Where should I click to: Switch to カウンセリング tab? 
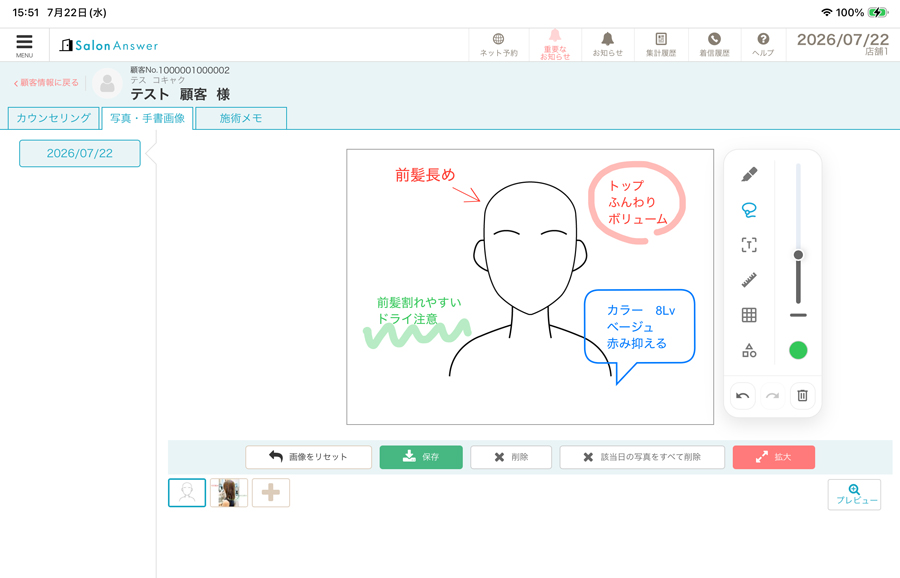coord(53,118)
